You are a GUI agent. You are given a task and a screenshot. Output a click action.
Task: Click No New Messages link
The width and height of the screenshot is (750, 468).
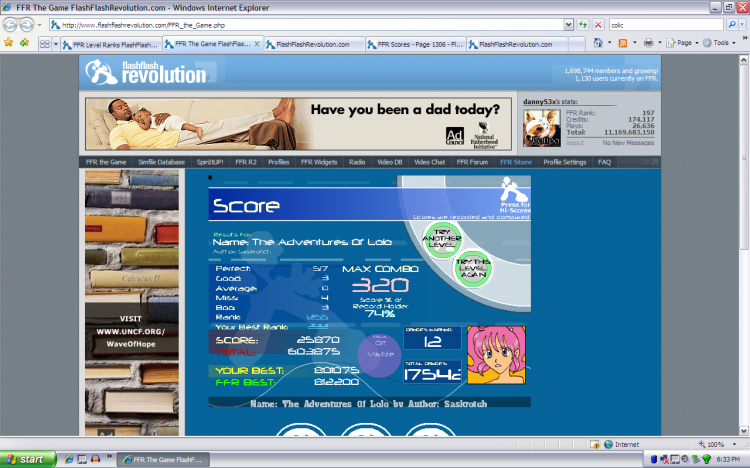click(628, 143)
